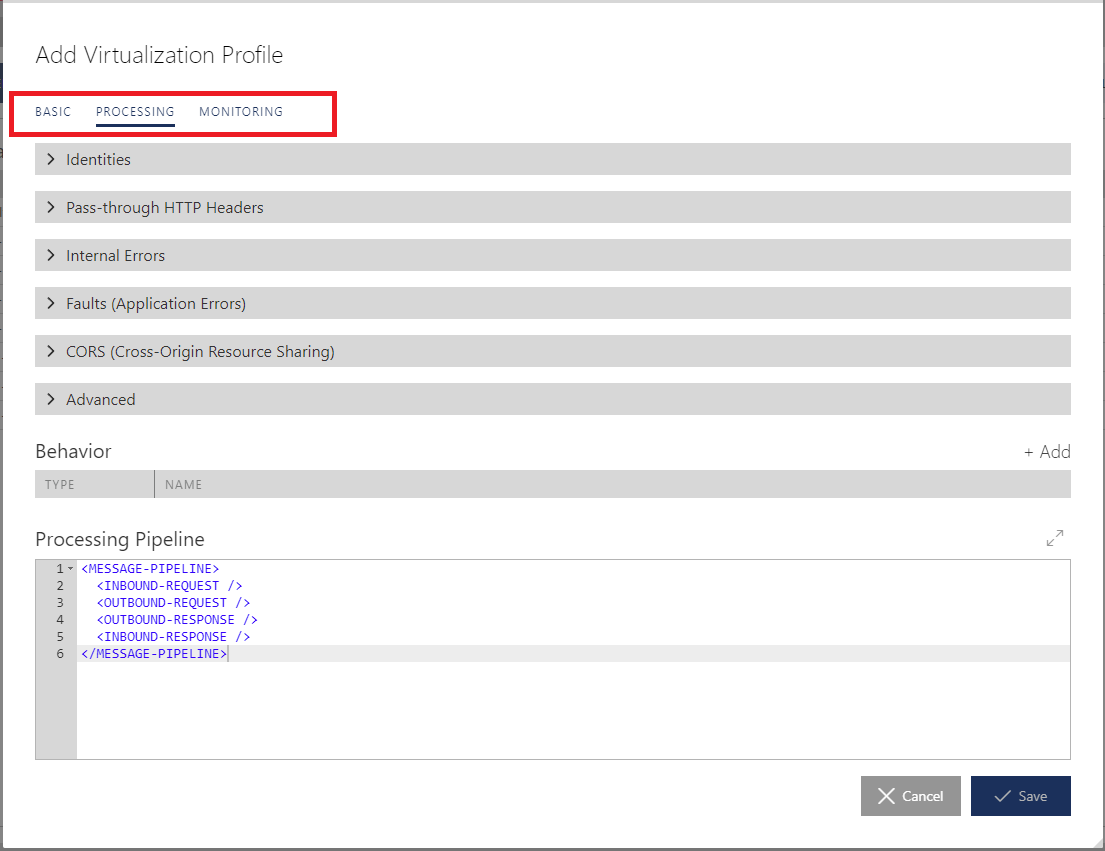Expand the Pass-through HTTP Headers section
Image resolution: width=1105 pixels, height=851 pixels.
(x=164, y=207)
